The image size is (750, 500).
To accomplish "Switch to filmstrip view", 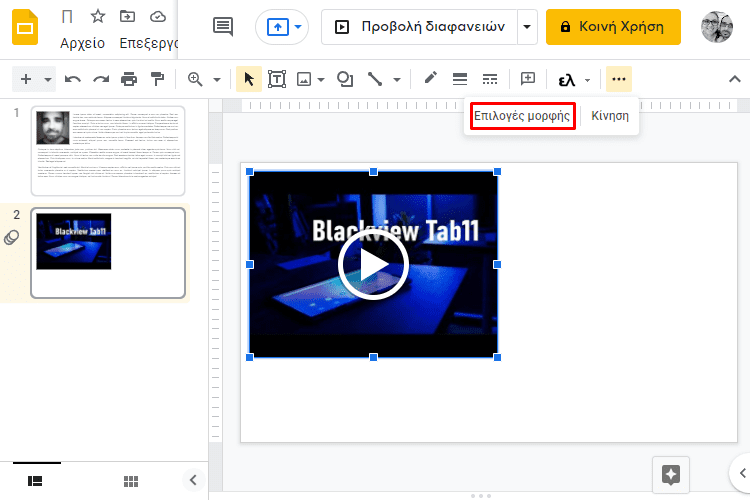I will 35,481.
